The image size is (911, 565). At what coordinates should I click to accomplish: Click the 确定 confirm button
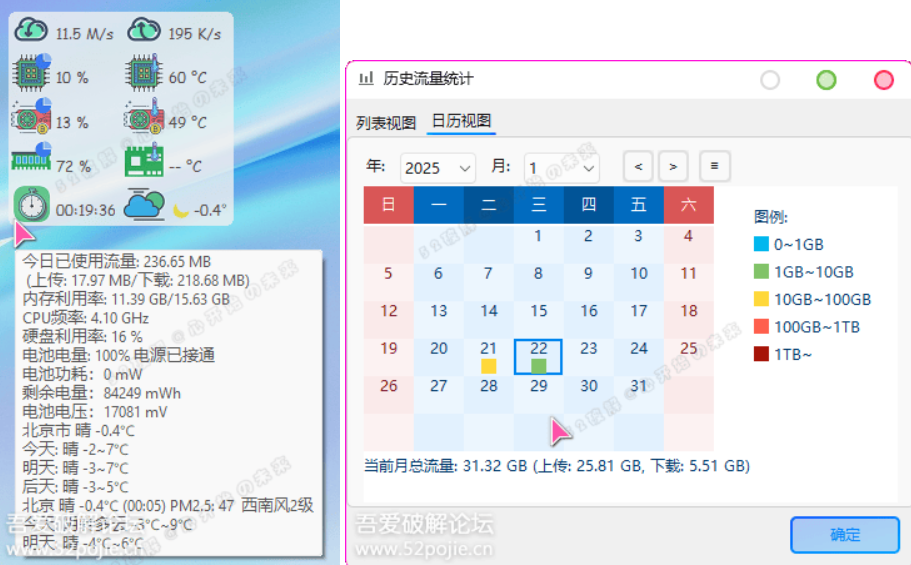click(x=845, y=535)
